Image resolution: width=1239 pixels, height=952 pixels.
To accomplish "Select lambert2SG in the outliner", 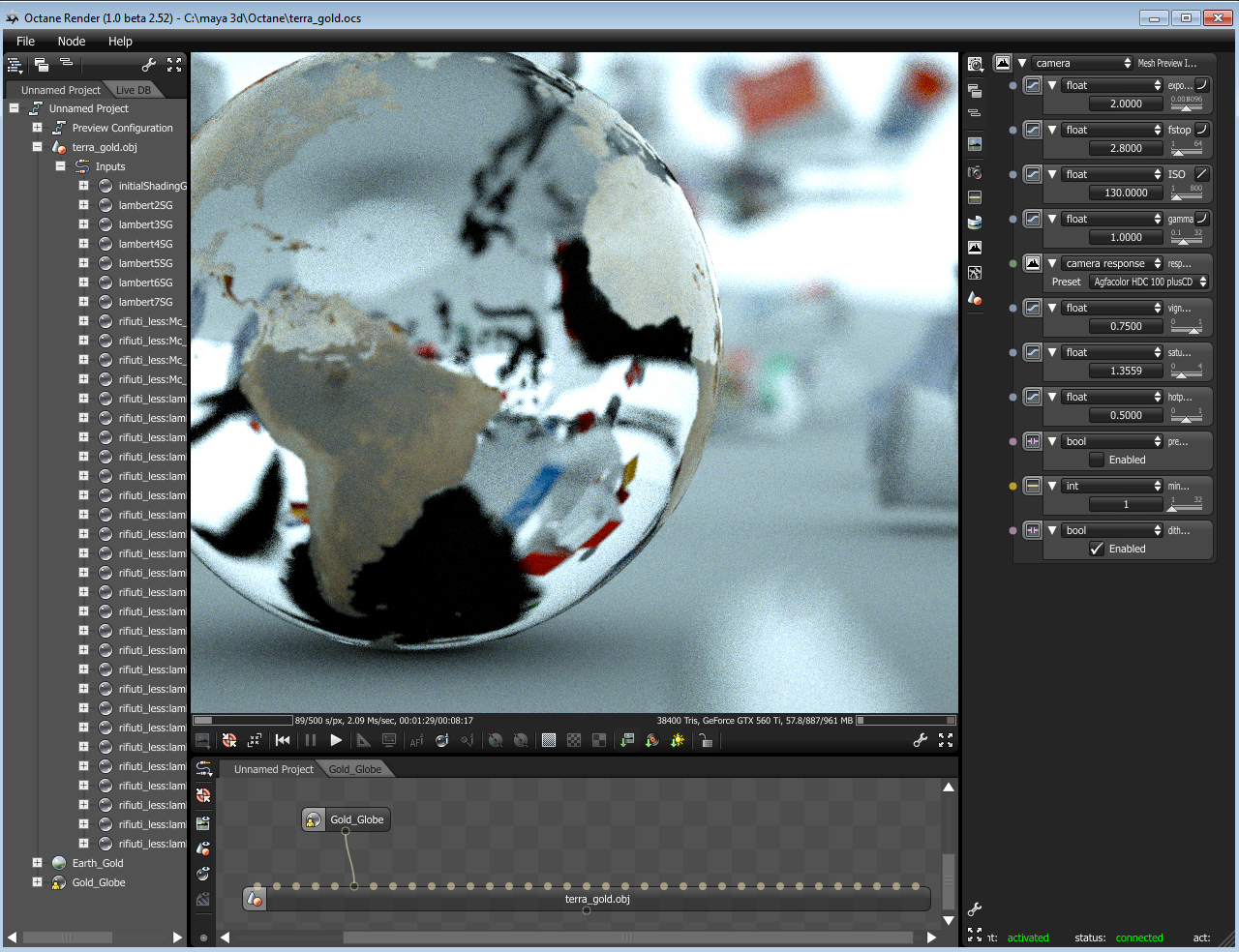I will pos(145,205).
